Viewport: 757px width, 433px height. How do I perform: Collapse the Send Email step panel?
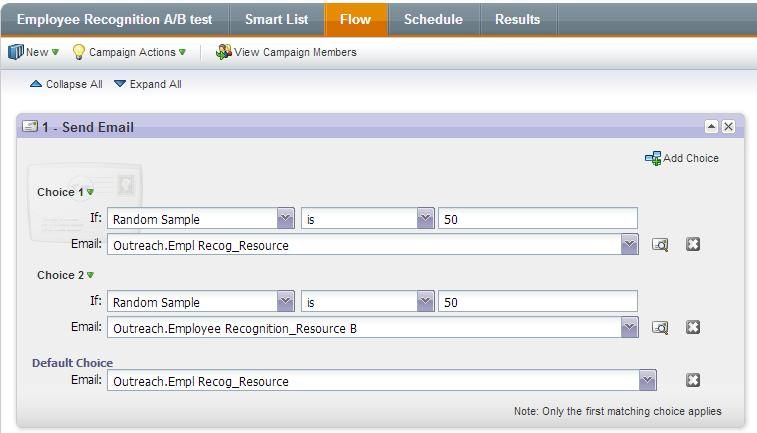coord(711,127)
